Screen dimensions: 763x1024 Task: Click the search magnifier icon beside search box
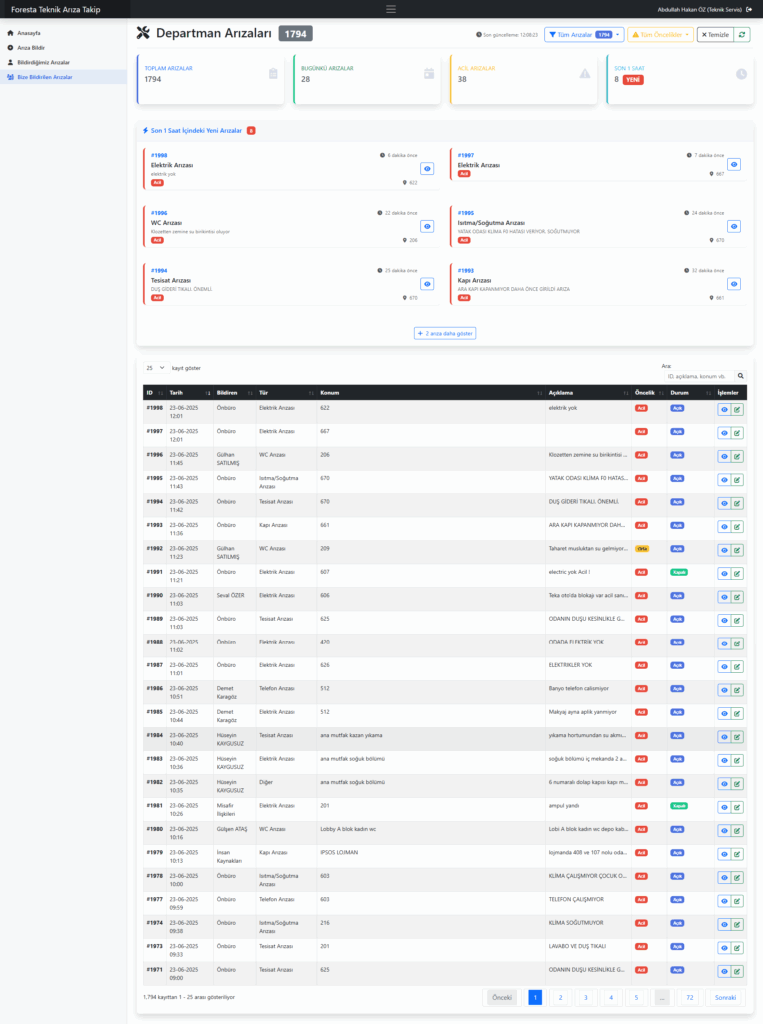pyautogui.click(x=741, y=376)
